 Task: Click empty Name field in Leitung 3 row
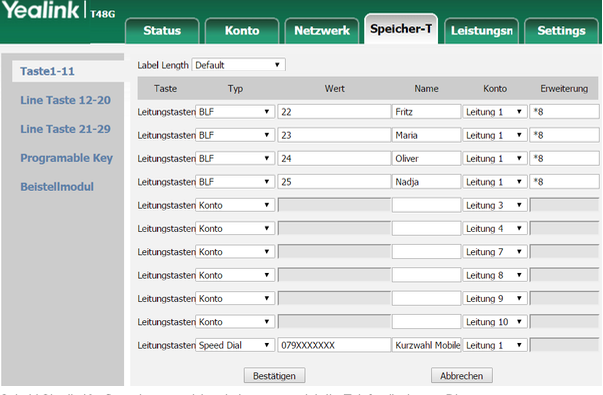pos(426,205)
